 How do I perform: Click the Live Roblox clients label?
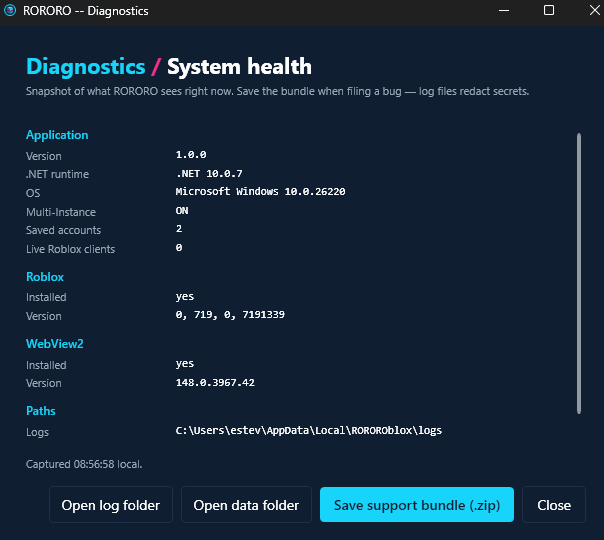coord(70,249)
